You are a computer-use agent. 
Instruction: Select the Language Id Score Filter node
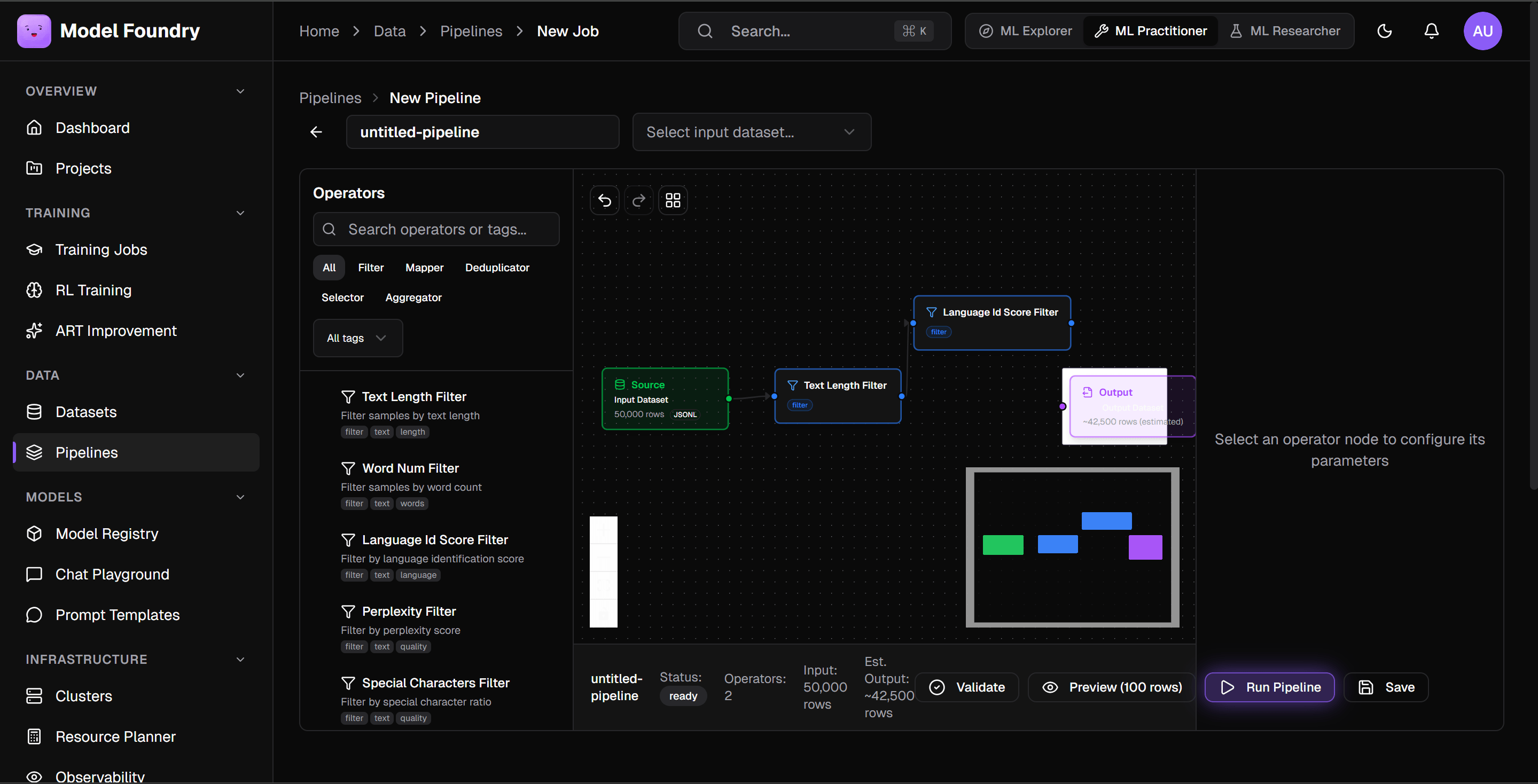point(991,323)
